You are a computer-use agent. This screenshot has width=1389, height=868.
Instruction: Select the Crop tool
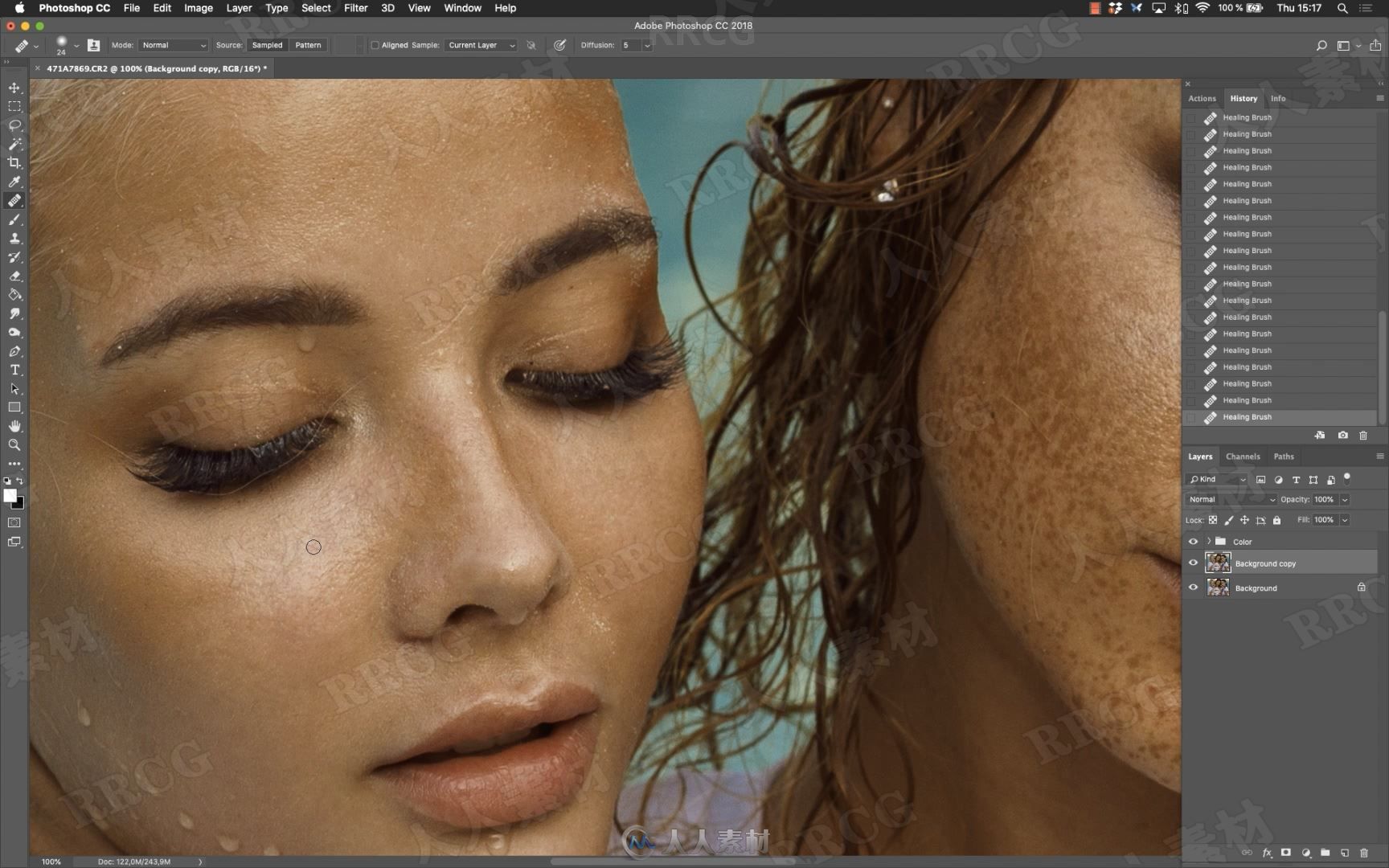pos(14,163)
